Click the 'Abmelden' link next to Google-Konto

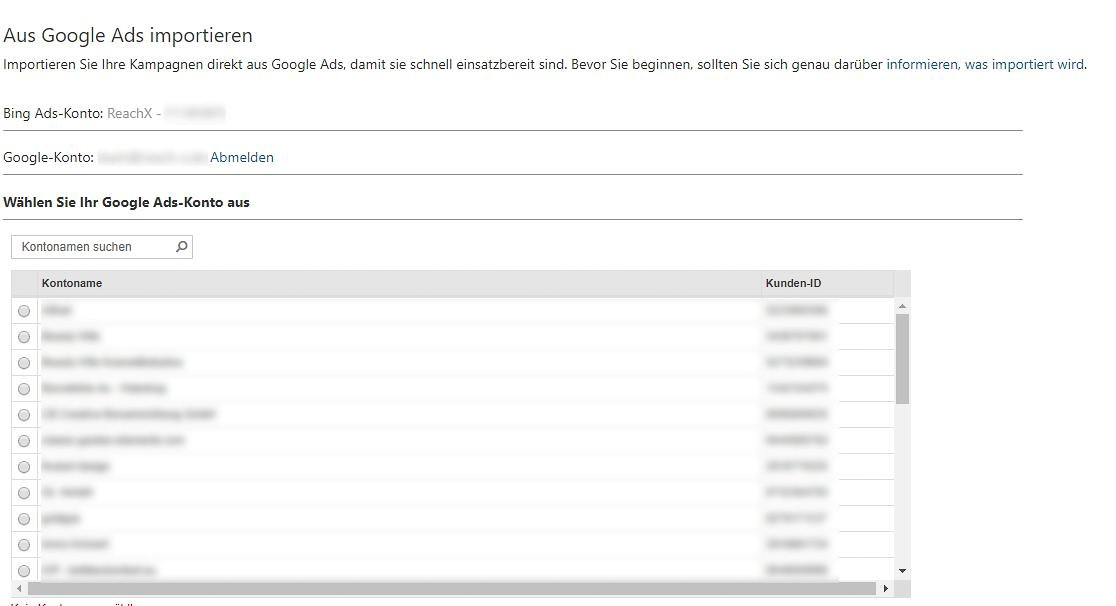tap(241, 157)
